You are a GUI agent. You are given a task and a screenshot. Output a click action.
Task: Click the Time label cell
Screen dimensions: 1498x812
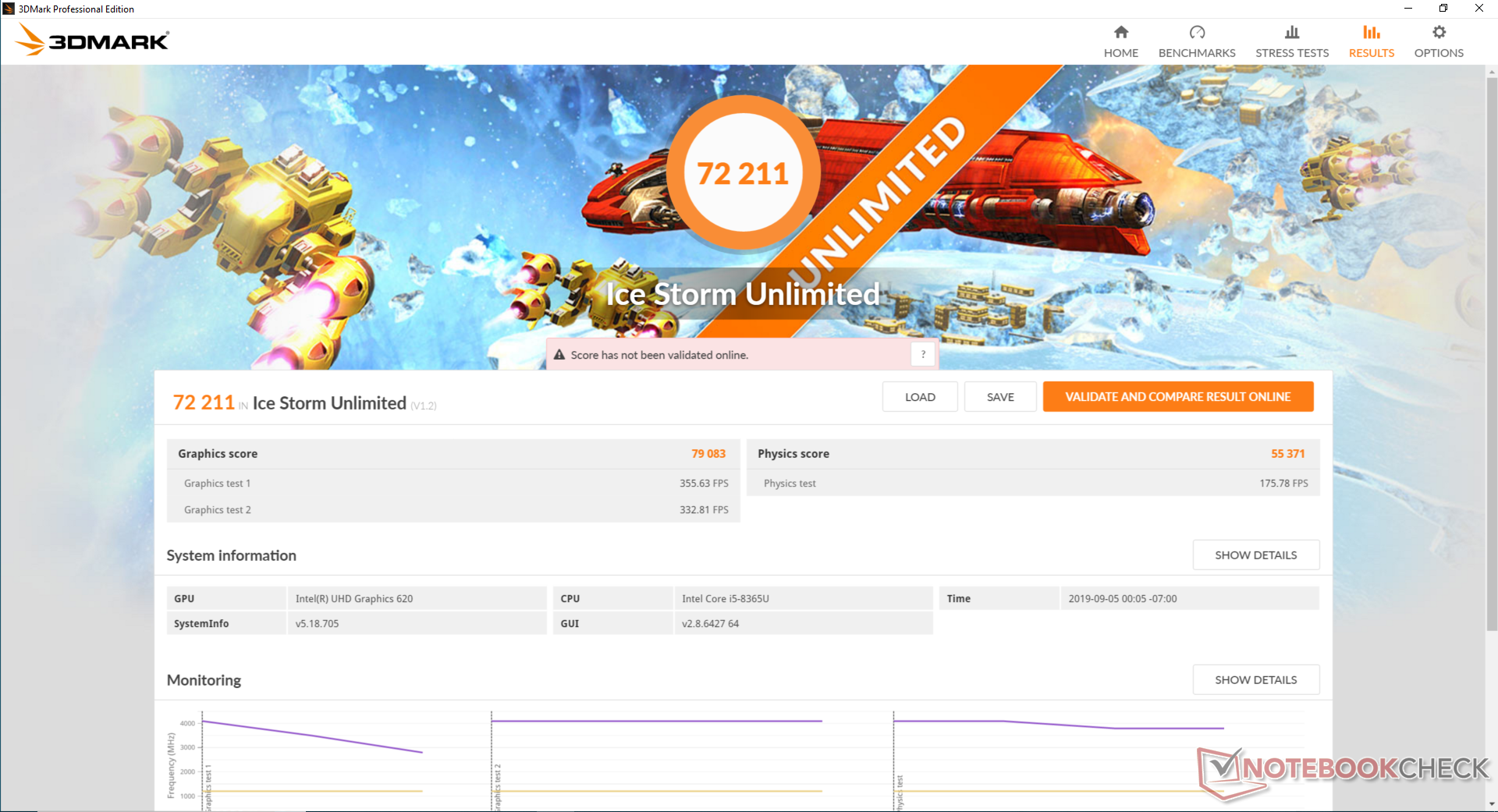999,598
